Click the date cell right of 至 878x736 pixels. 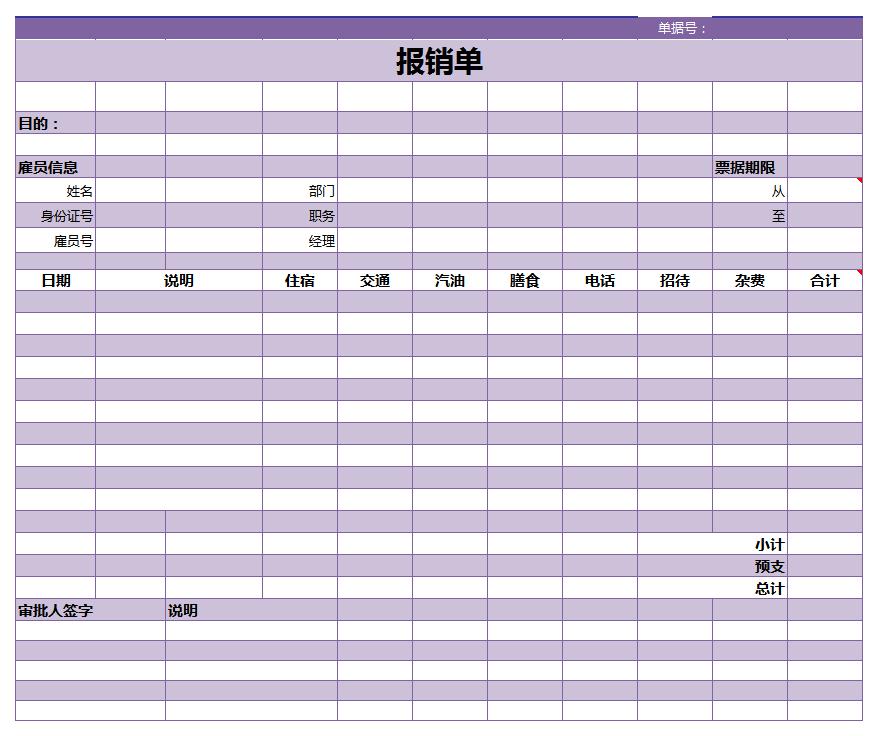(824, 216)
